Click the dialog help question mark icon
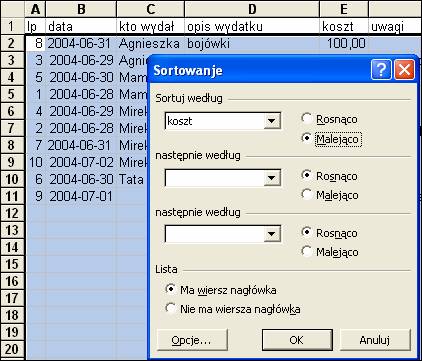This screenshot has width=422, height=361. (381, 69)
